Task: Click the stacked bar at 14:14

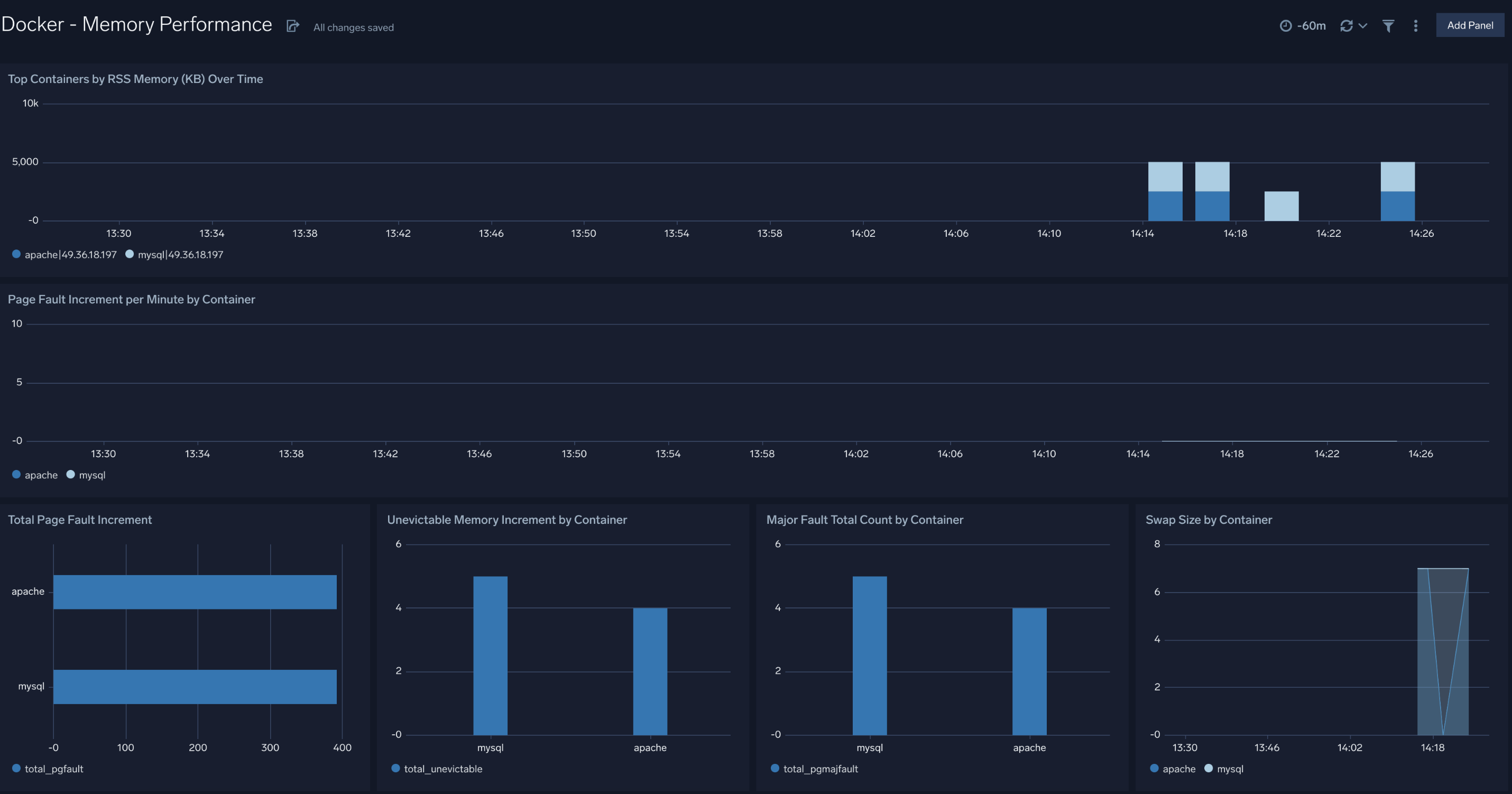Action: click(1165, 191)
